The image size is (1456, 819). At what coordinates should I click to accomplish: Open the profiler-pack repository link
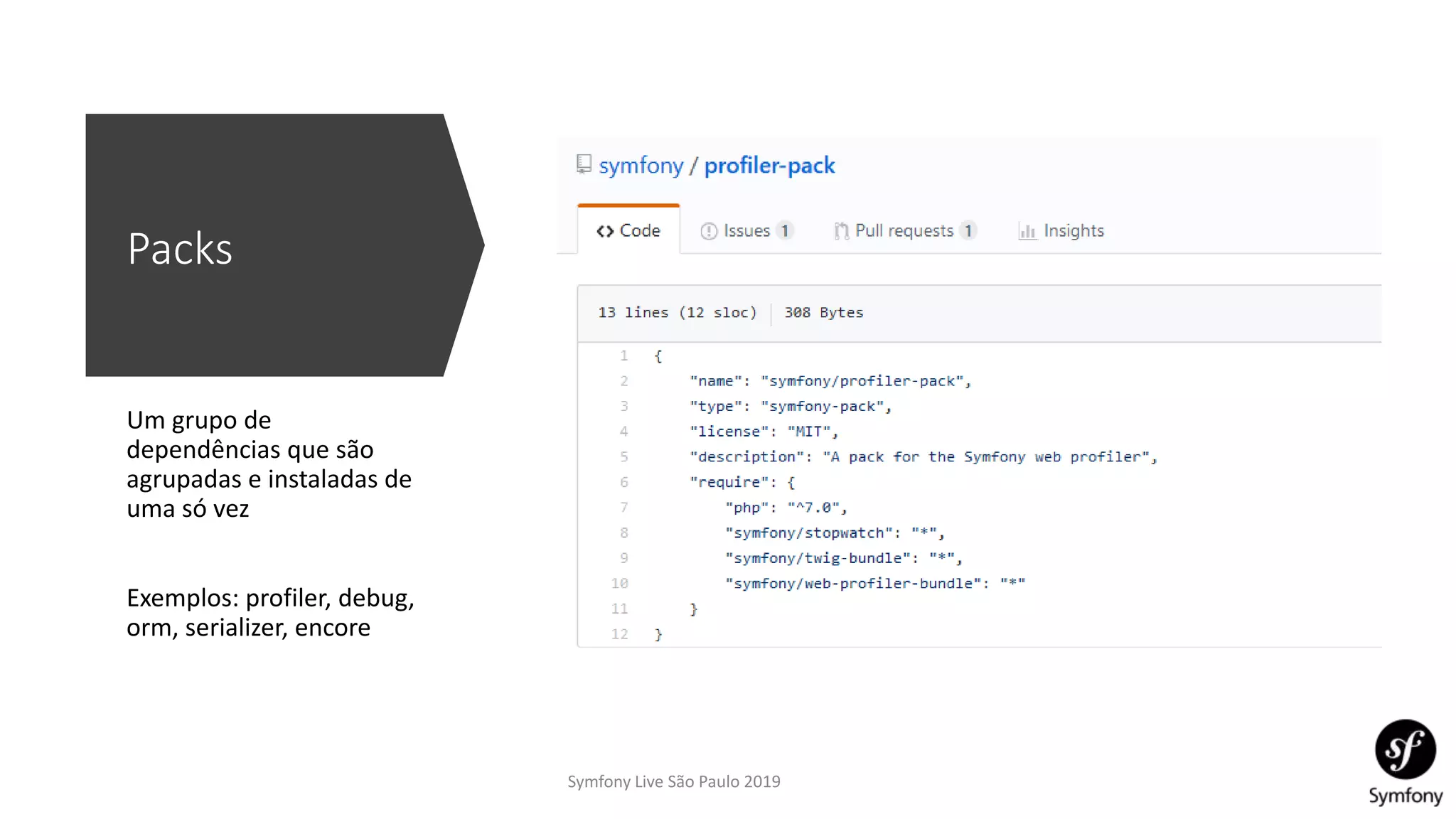[769, 166]
